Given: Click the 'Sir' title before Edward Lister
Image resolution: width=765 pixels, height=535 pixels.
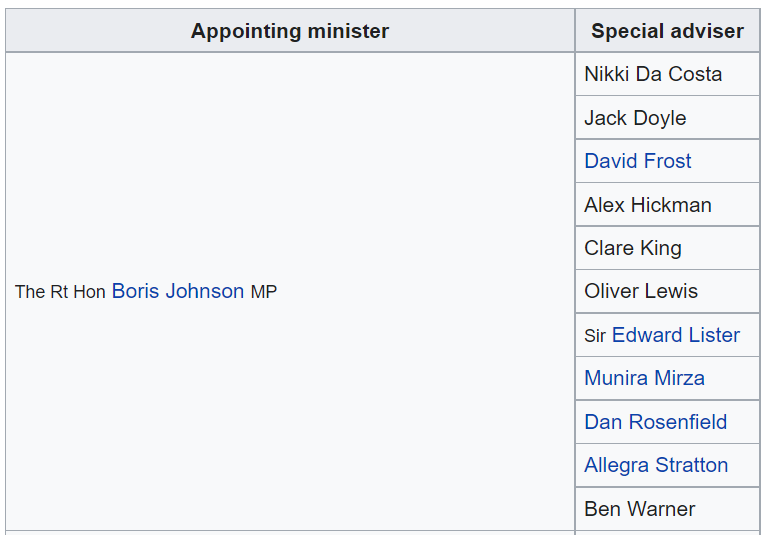Looking at the screenshot, I should click(595, 336).
